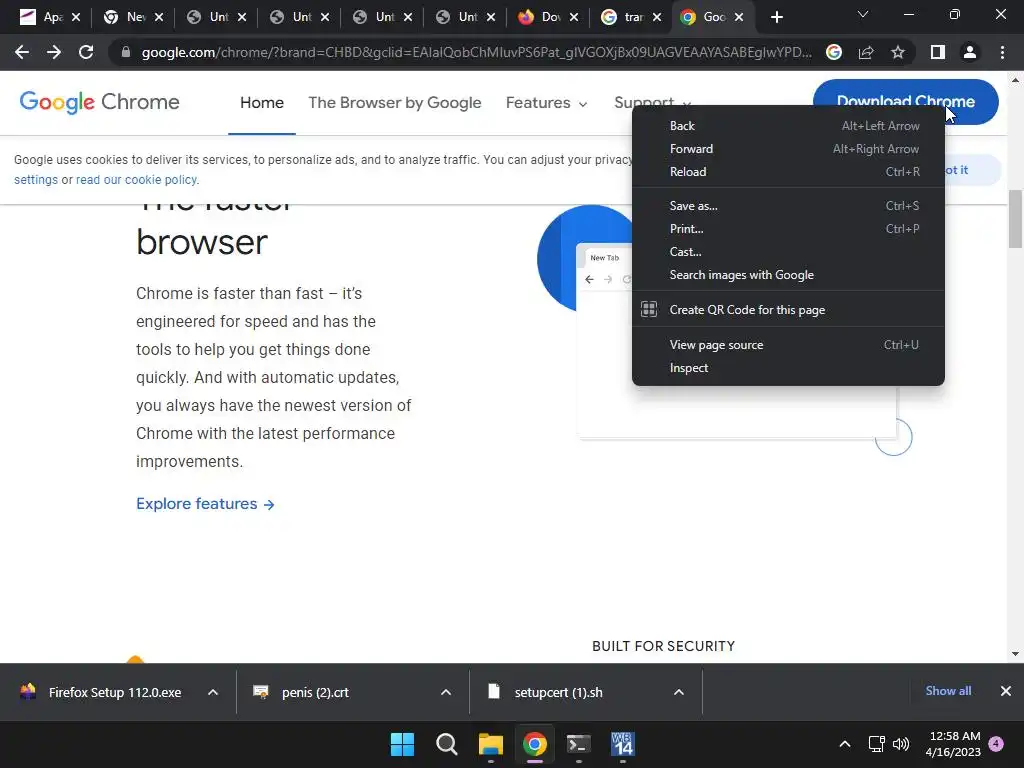Image resolution: width=1024 pixels, height=768 pixels.
Task: Open the terminal taskbar icon
Action: [579, 744]
